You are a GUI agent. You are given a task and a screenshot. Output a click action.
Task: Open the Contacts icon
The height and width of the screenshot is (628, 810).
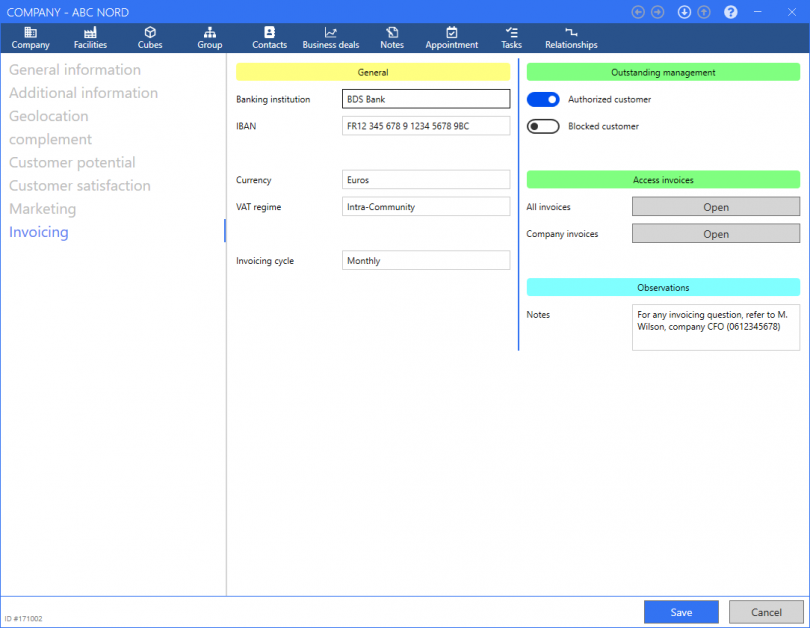(269, 33)
